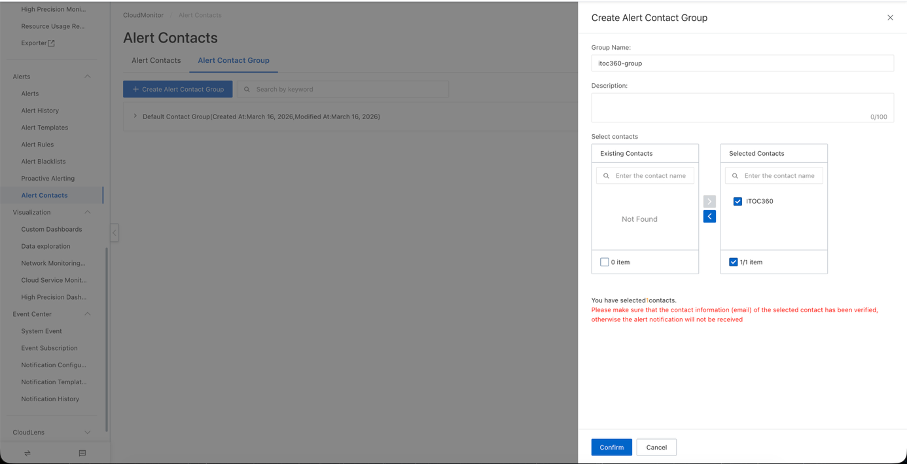
Task: Uncheck the ITOC360 contact checkbox
Action: point(738,201)
